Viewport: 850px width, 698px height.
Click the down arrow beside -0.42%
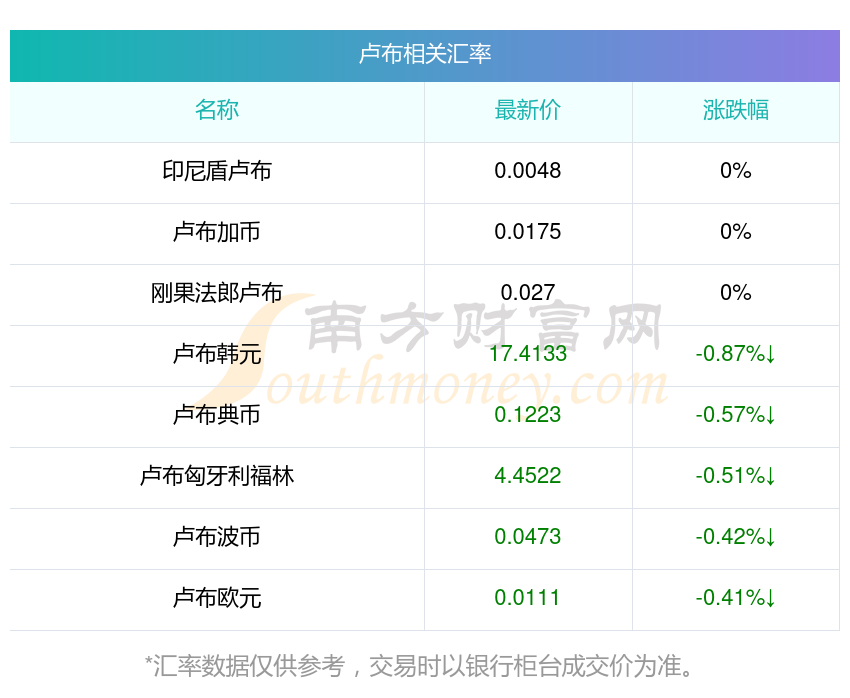pyautogui.click(x=770, y=537)
